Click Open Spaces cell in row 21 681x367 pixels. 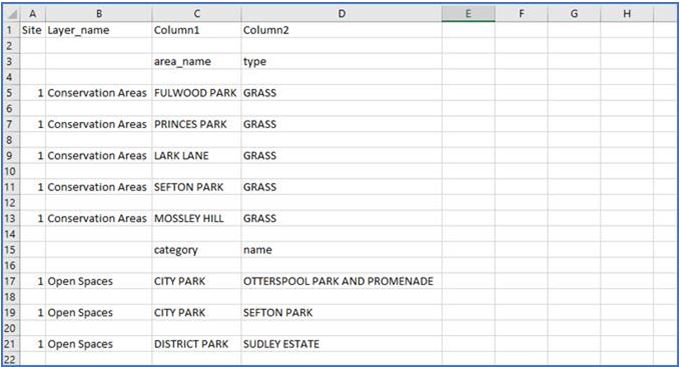click(99, 344)
